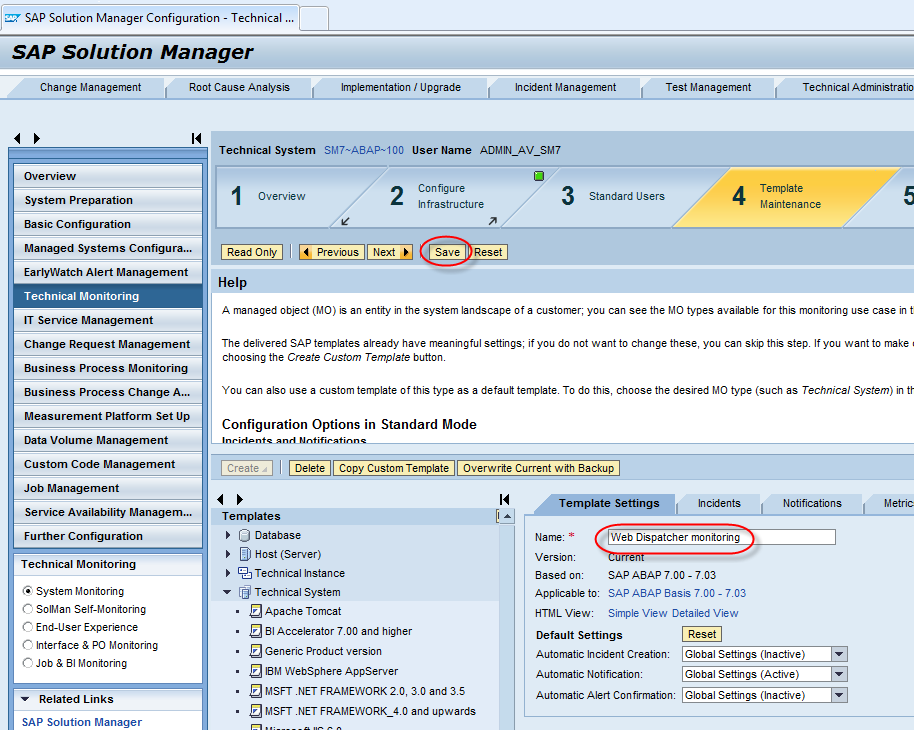Click the collapse arrow at step 2 bottom-left
The height and width of the screenshot is (730, 914).
pos(345,221)
